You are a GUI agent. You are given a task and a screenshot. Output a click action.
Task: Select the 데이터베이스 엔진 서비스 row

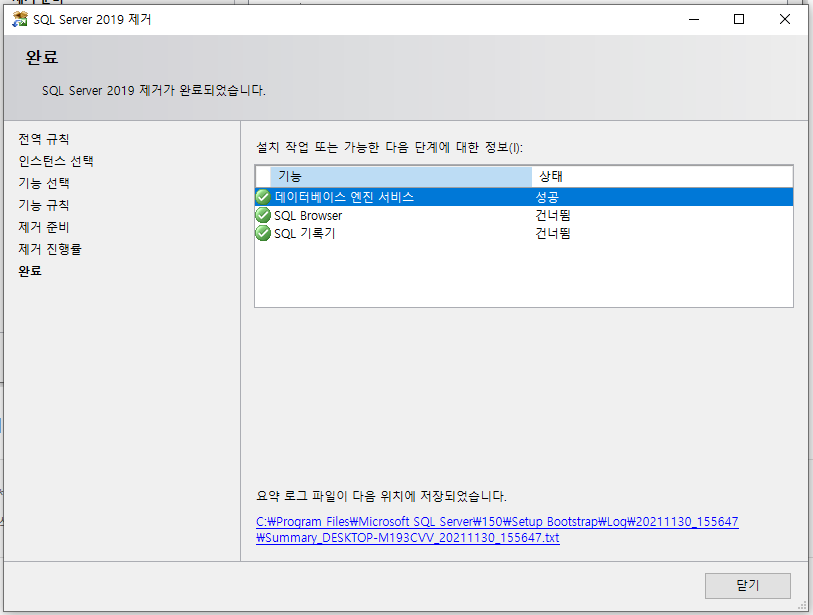pyautogui.click(x=524, y=197)
